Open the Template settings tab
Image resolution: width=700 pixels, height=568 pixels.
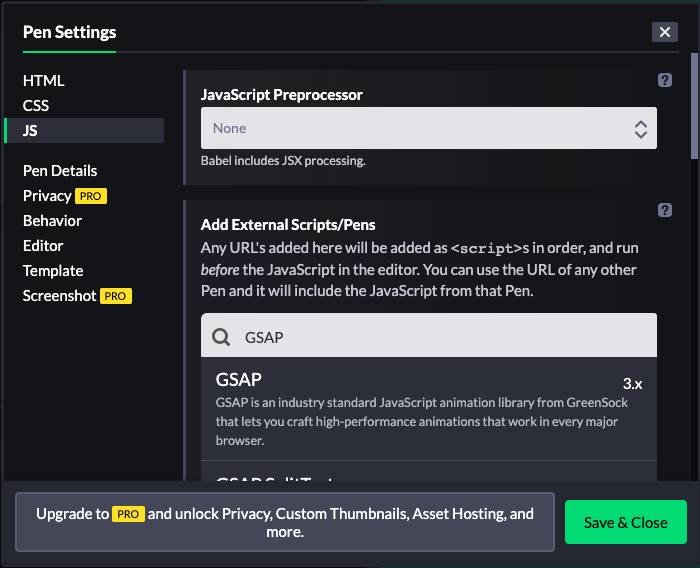[x=53, y=271]
